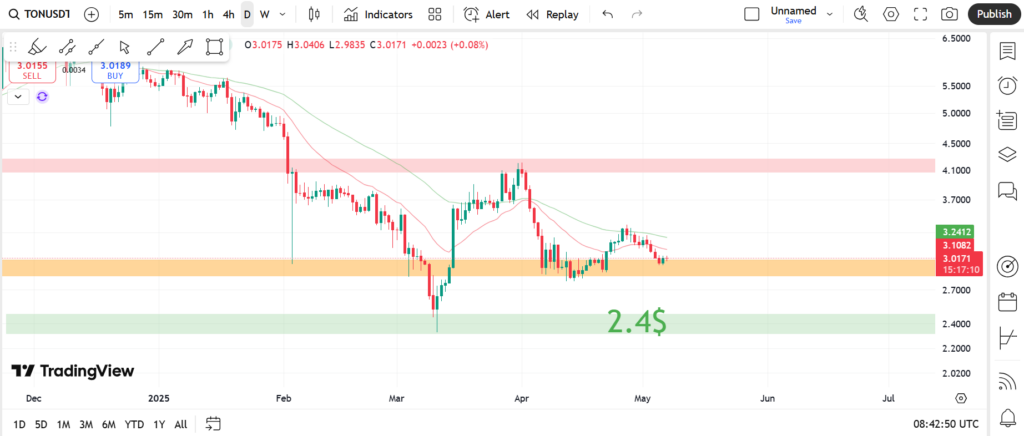1024x436 pixels.
Task: Enter fullscreen mode
Action: click(x=921, y=14)
